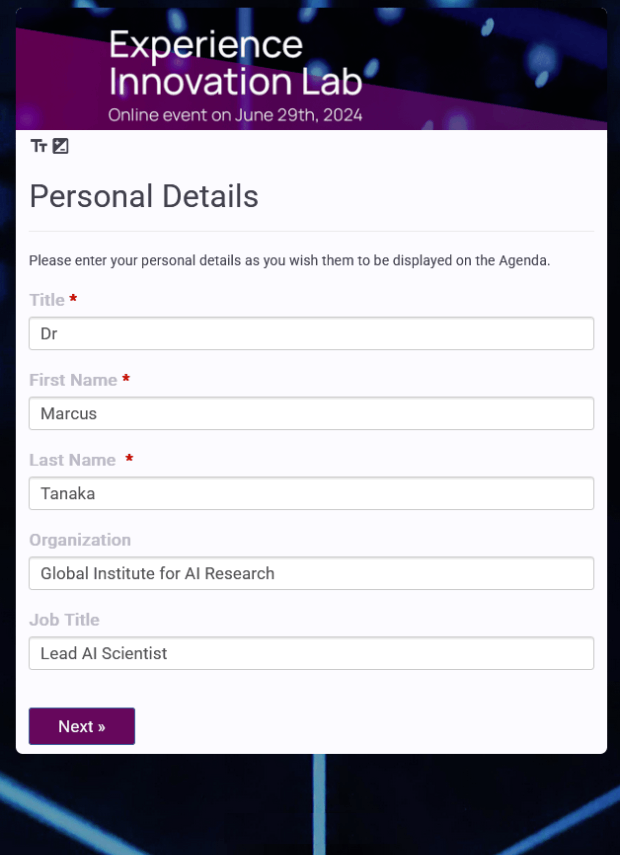
Task: Click the red asterisk next to First Name
Action: coord(126,378)
